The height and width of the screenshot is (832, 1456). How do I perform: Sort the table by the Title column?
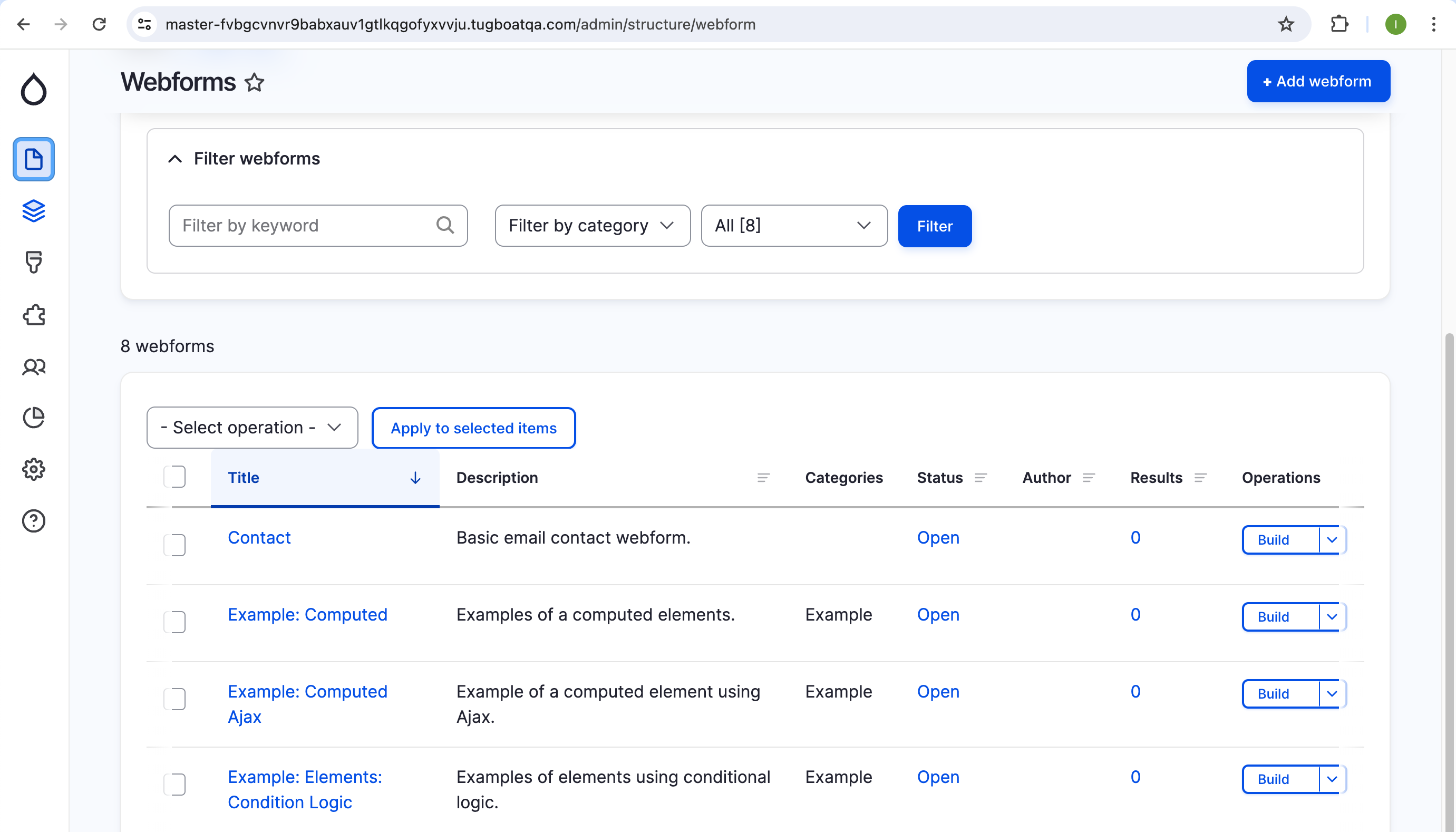244,478
